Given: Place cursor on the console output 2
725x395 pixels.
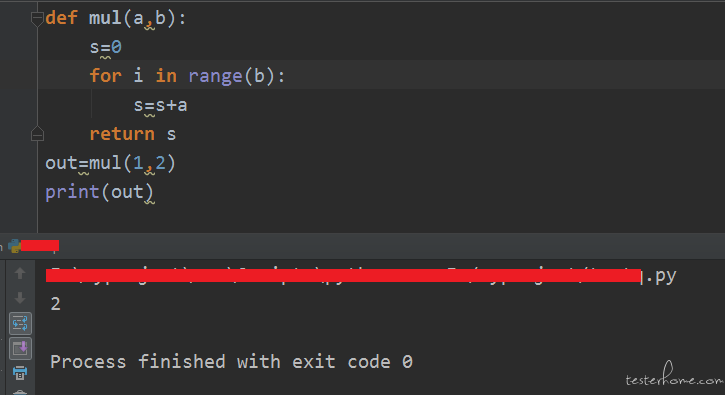Looking at the screenshot, I should [x=55, y=304].
